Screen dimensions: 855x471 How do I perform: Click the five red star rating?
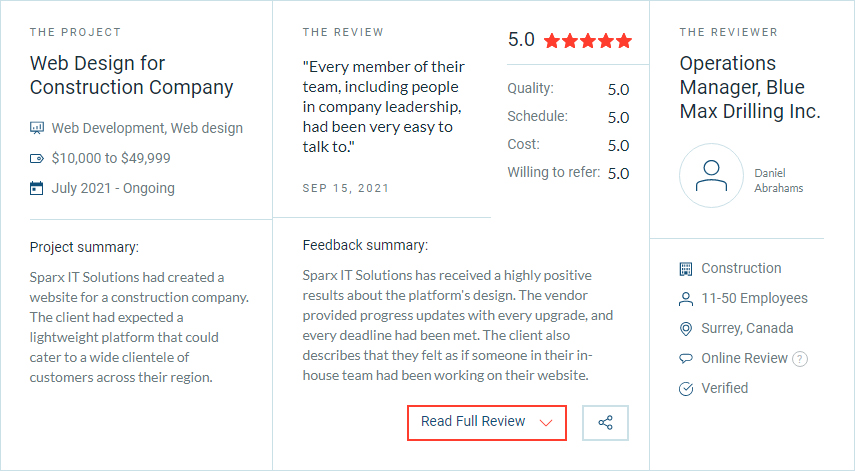tap(588, 41)
